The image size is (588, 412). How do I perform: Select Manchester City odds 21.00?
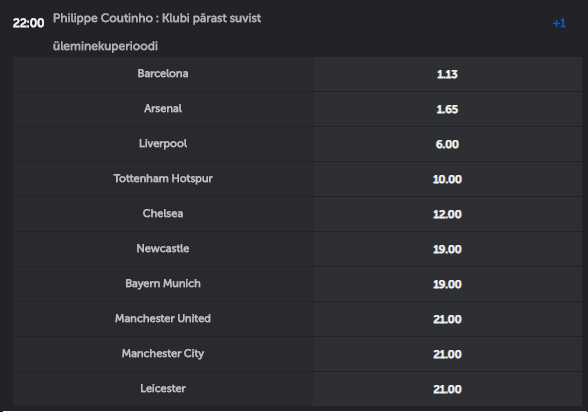(447, 354)
